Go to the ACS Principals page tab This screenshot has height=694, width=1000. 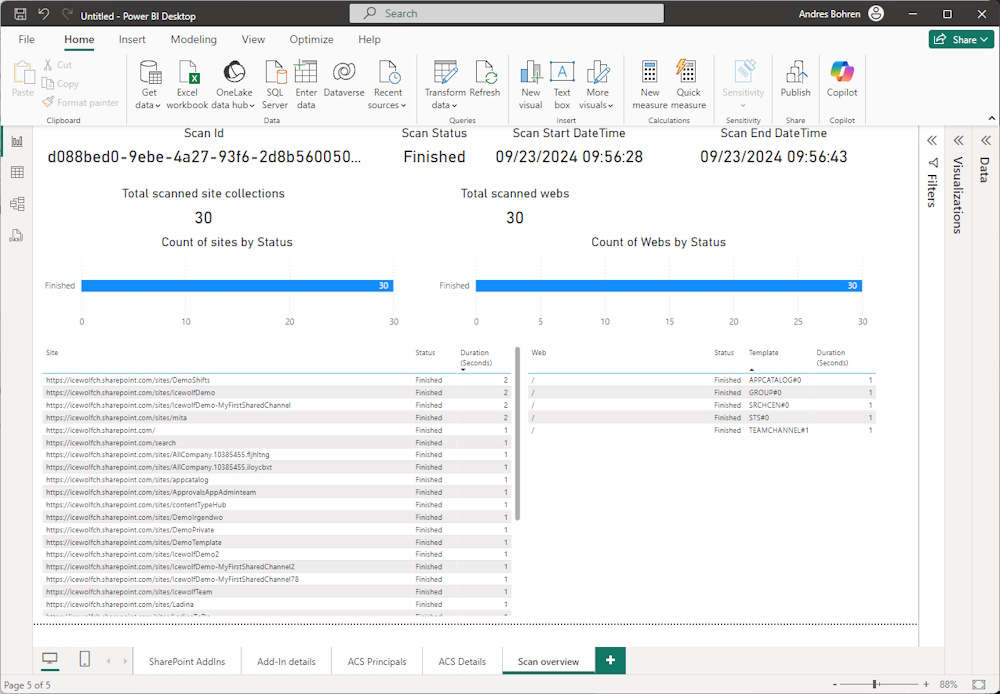coord(377,661)
